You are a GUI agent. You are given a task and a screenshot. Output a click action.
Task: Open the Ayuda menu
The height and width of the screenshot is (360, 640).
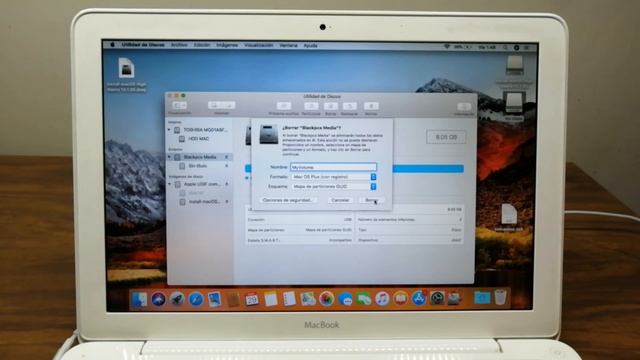pos(311,46)
